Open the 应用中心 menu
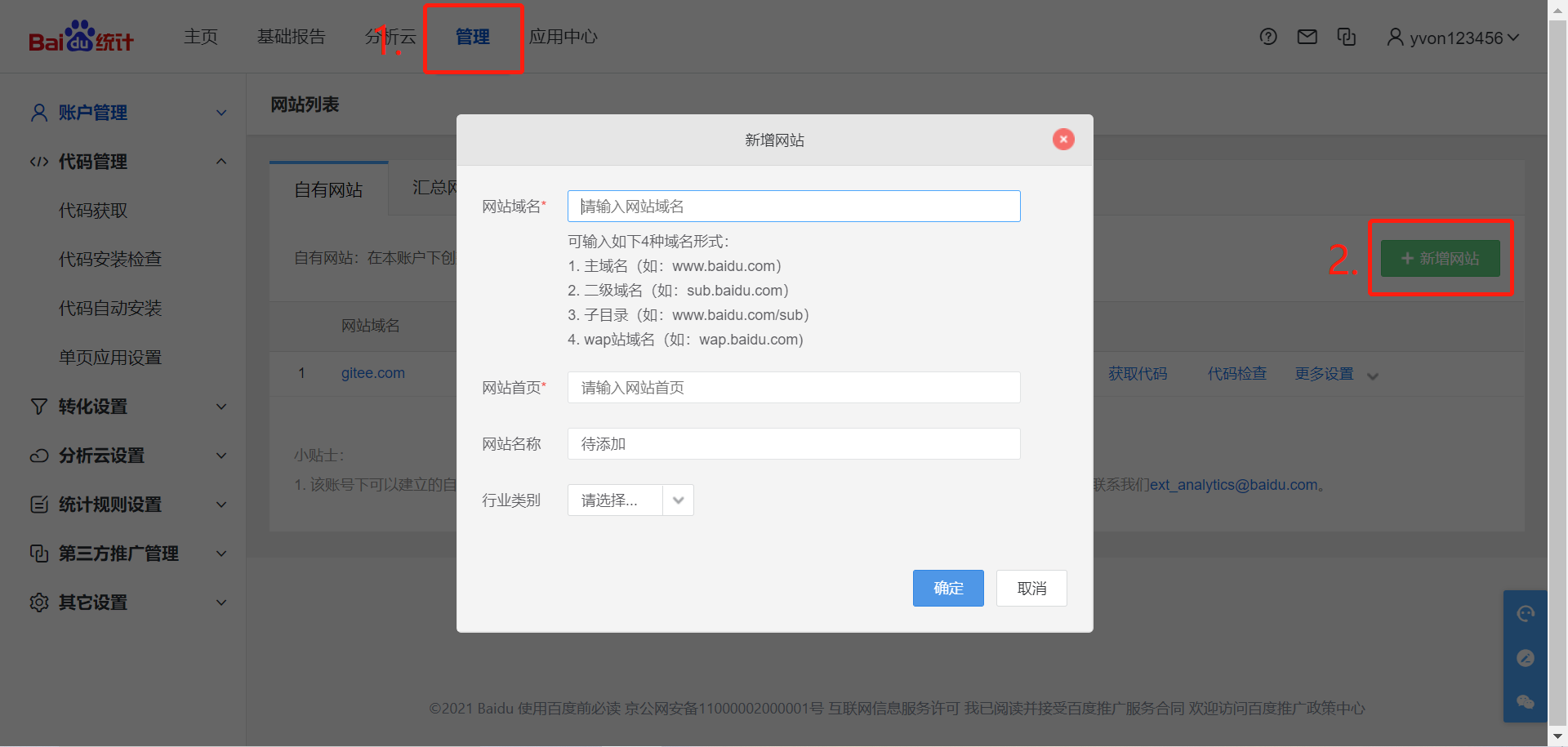This screenshot has height=747, width=1568. click(563, 37)
